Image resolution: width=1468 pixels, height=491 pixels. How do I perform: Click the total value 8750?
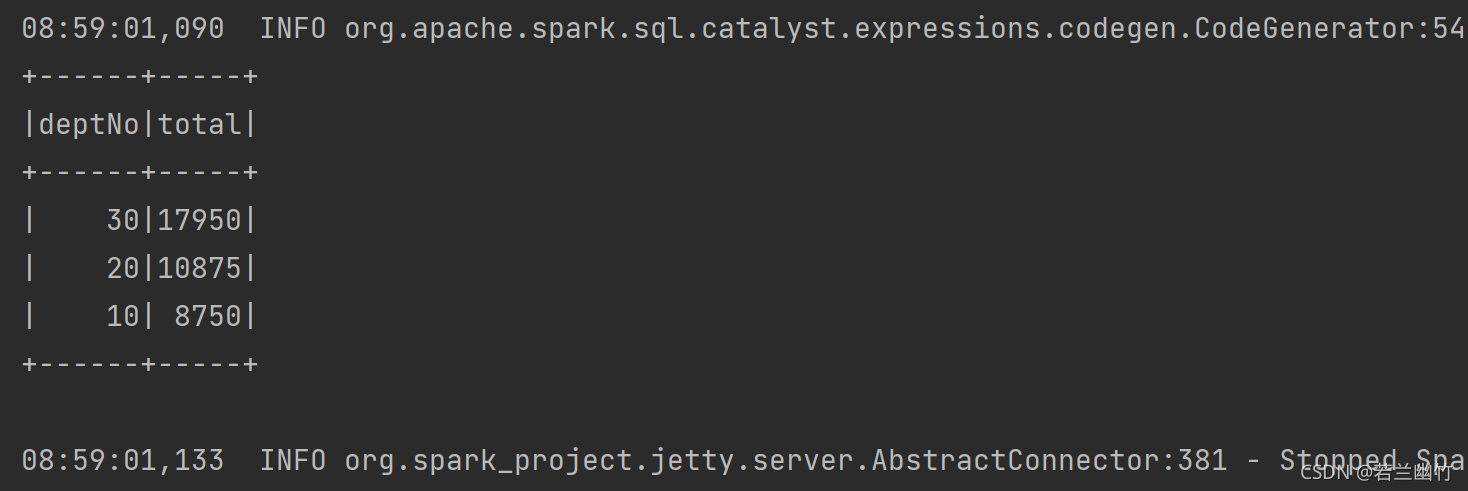click(208, 316)
